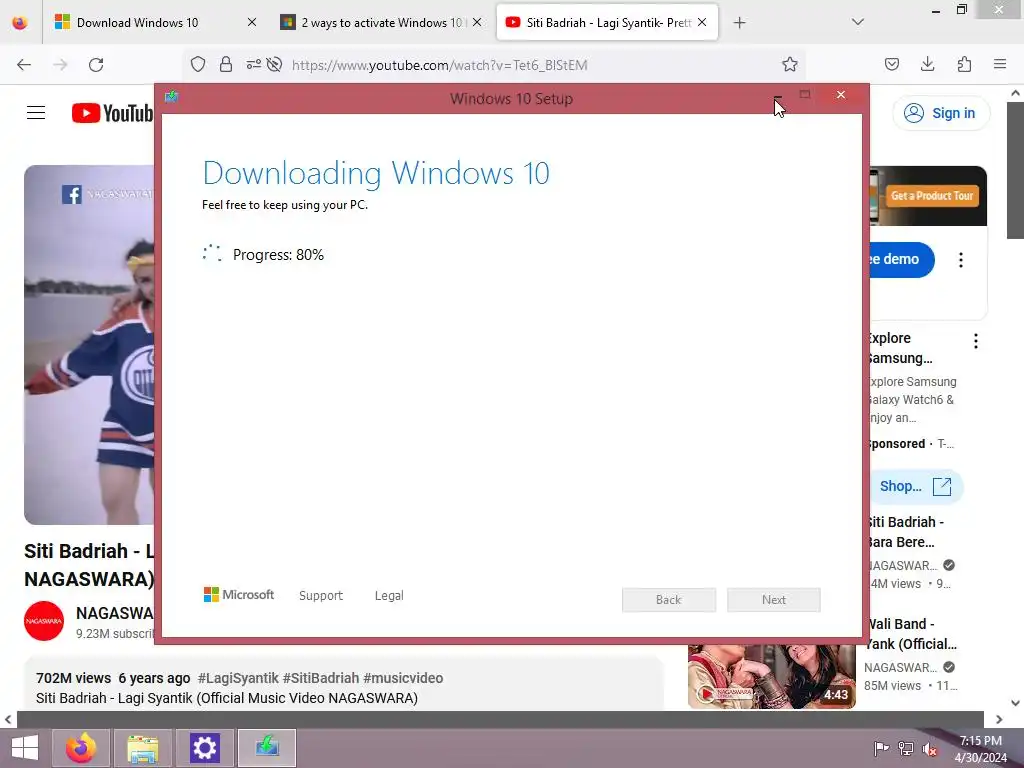Screen dimensions: 1024x768
Task: Click the horizontal scrollbar right arrow
Action: click(999, 719)
